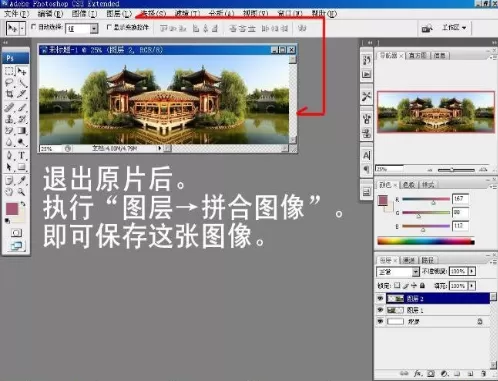Viewport: 498px width, 381px height.
Task: Open the 图像(I) menu
Action: click(x=84, y=14)
